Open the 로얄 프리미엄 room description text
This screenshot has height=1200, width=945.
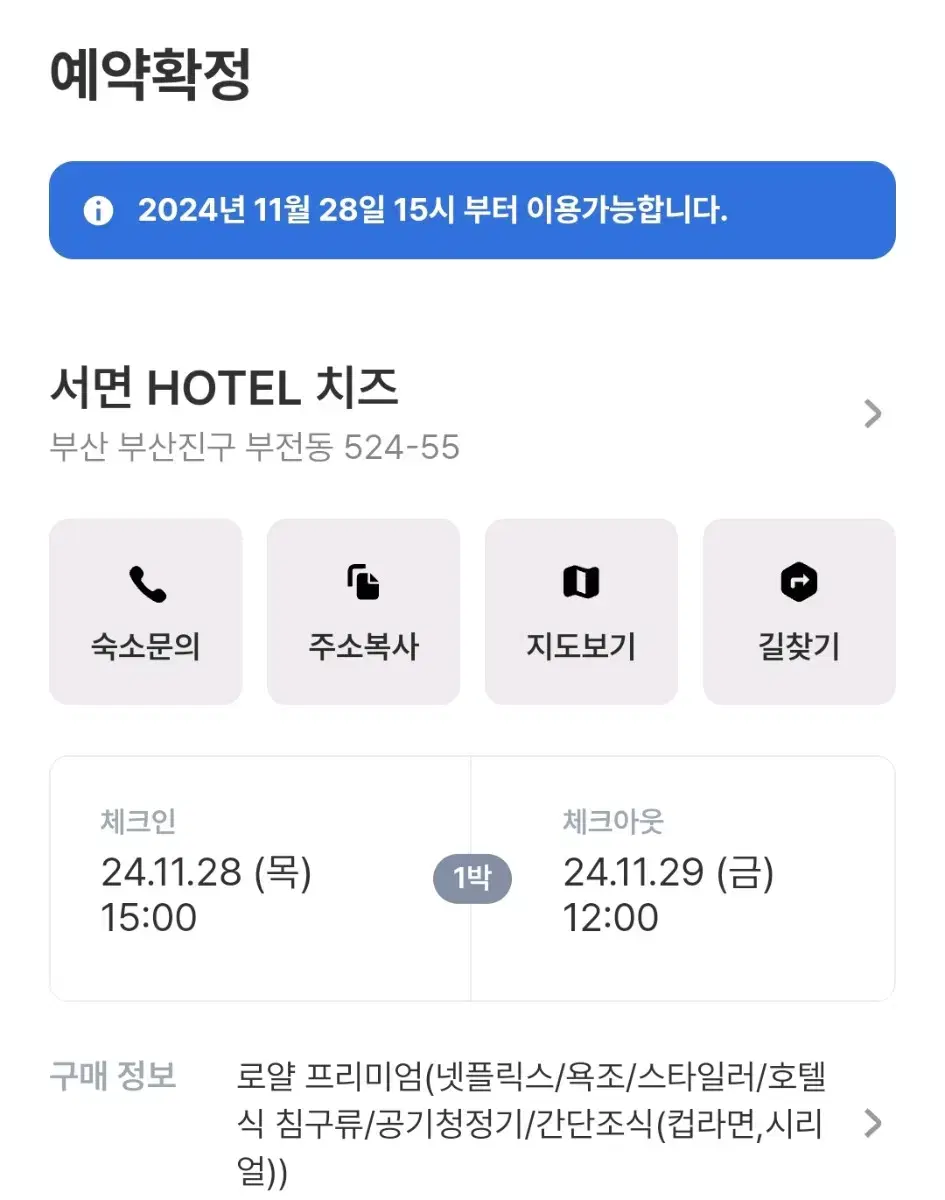(532, 1124)
